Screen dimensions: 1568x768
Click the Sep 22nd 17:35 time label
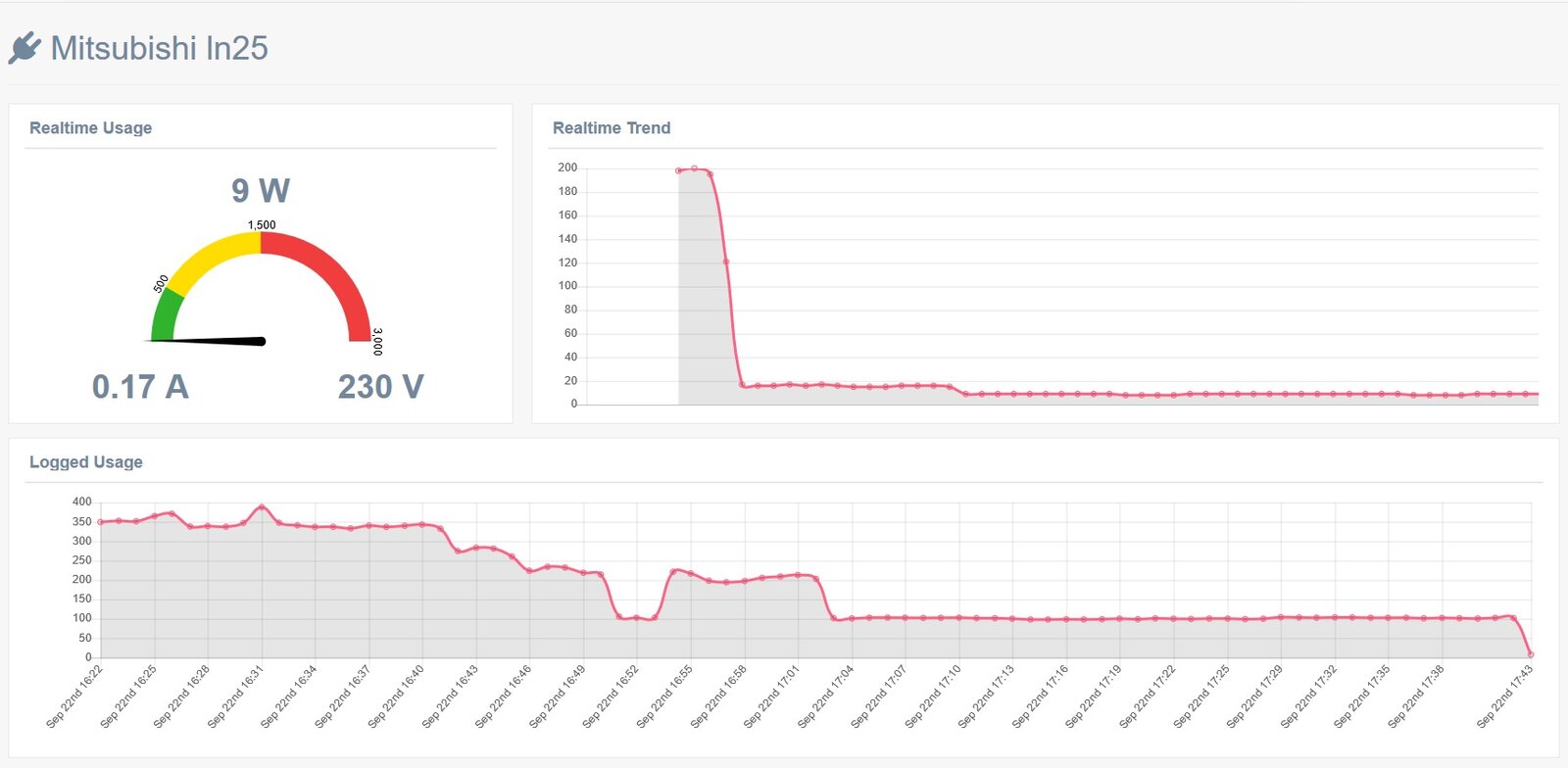tap(1361, 696)
